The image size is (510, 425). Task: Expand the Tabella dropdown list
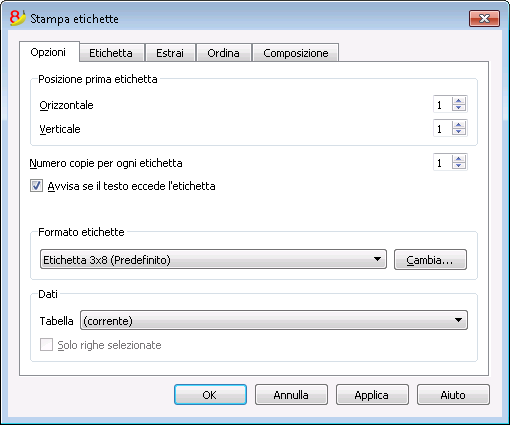pyautogui.click(x=274, y=320)
